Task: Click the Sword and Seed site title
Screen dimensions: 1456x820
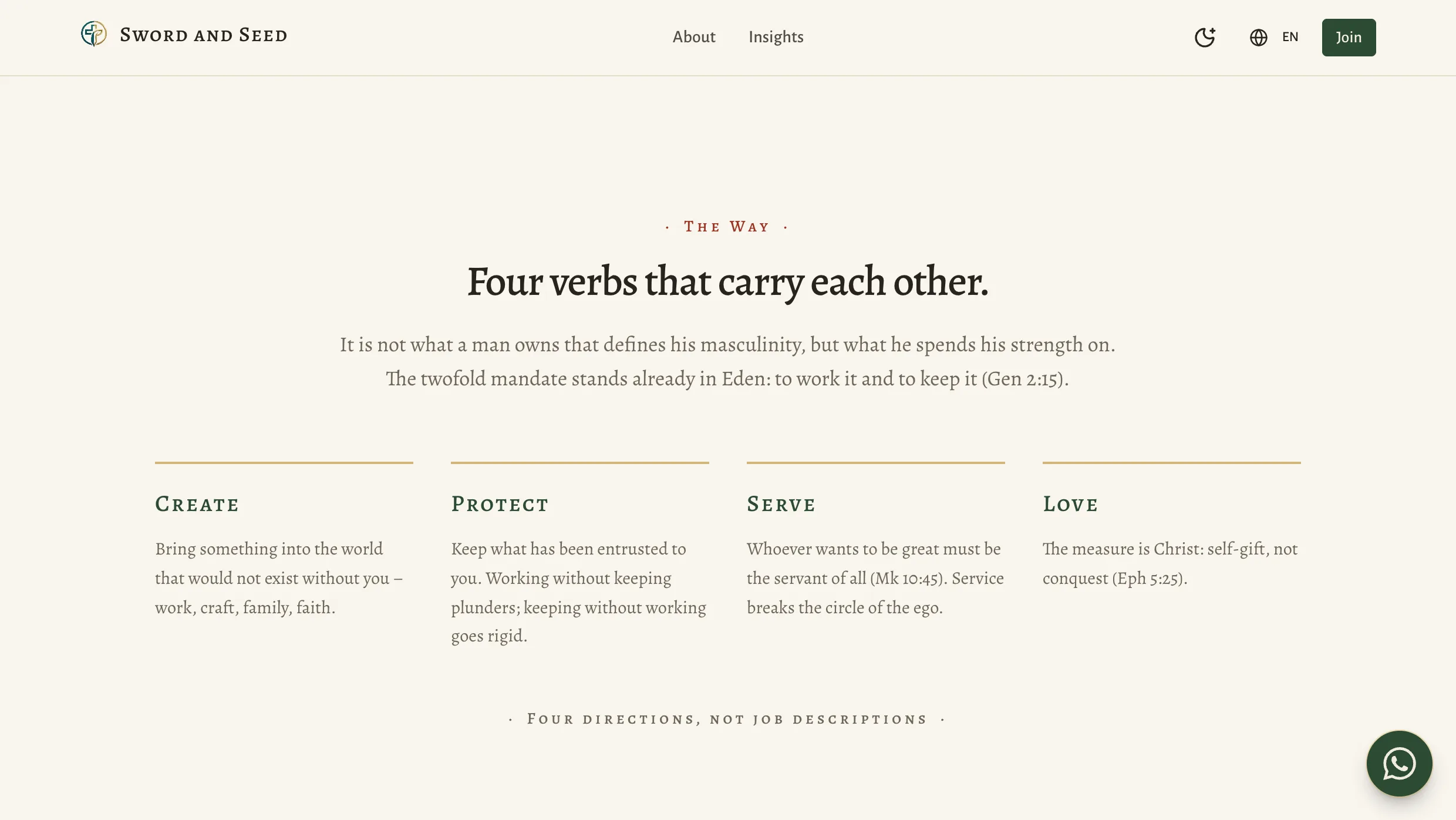Action: 204,35
